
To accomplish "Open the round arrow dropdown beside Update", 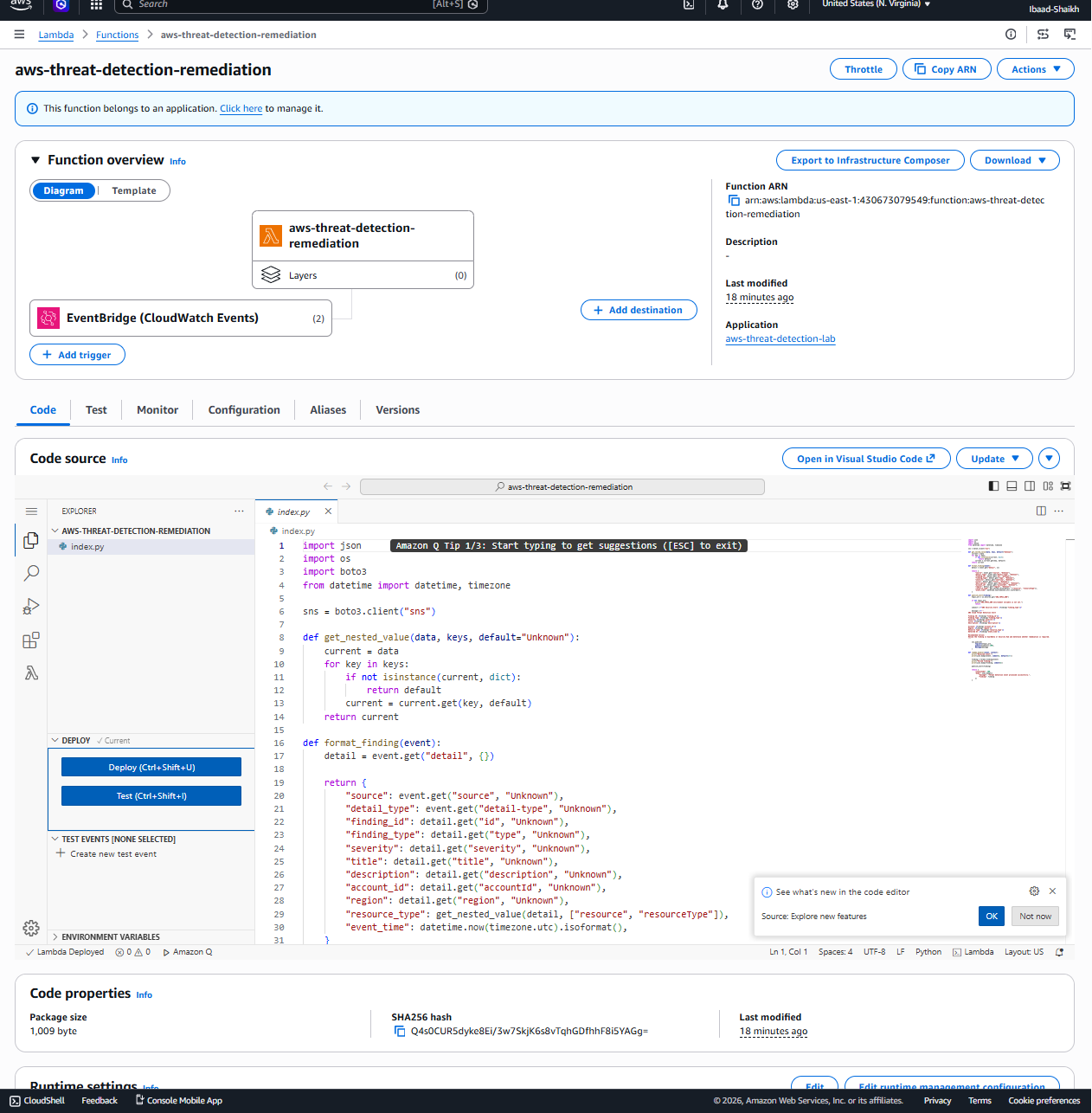I will coord(1049,459).
